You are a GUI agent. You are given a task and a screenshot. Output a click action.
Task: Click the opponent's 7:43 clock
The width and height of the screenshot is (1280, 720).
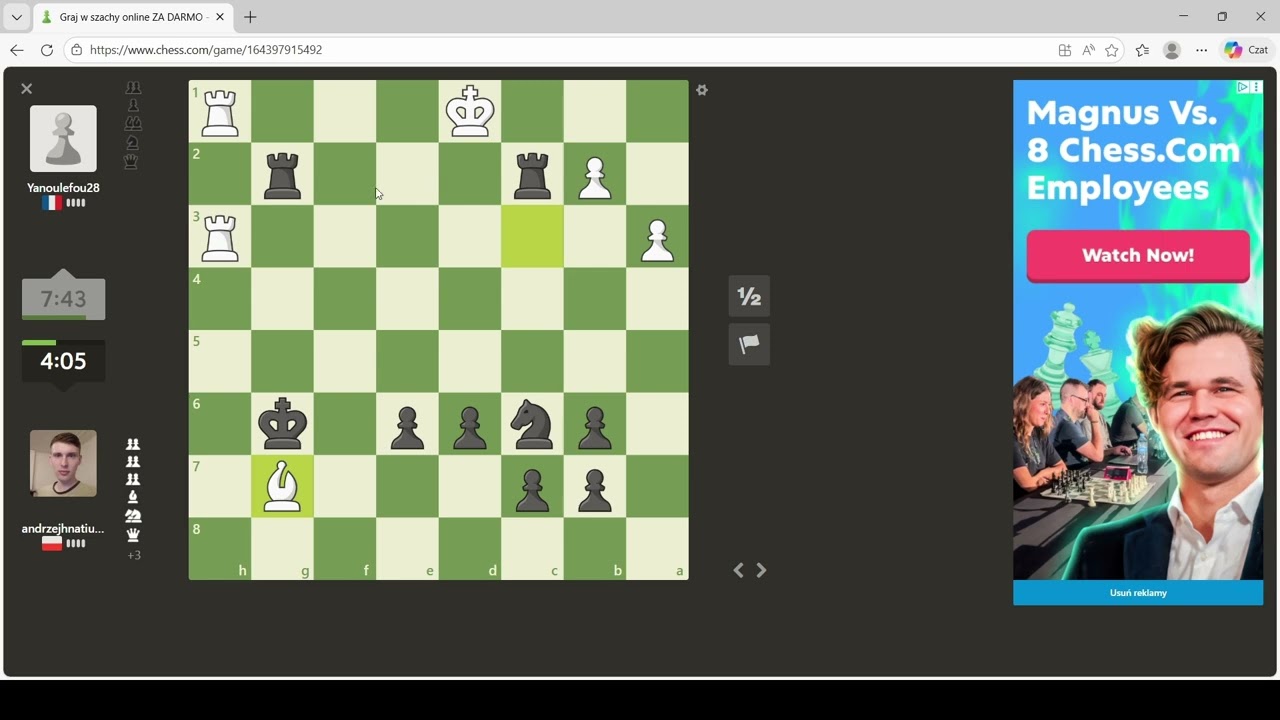tap(63, 298)
